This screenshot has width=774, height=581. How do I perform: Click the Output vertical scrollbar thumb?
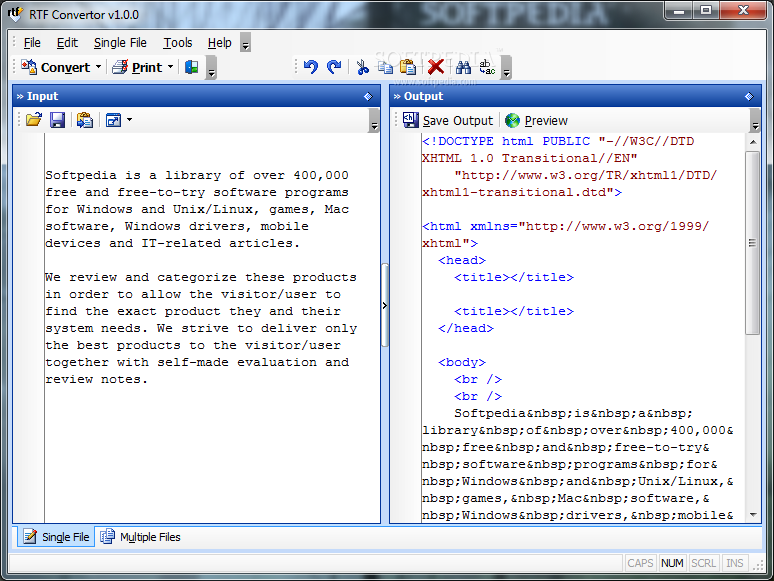[753, 243]
